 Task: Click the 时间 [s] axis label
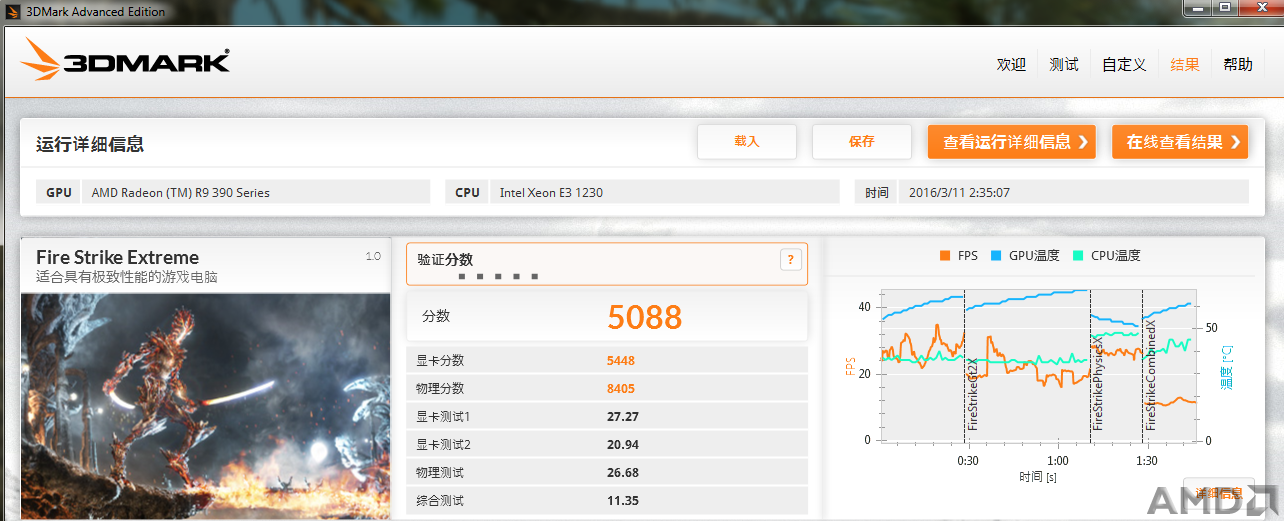(1039, 478)
